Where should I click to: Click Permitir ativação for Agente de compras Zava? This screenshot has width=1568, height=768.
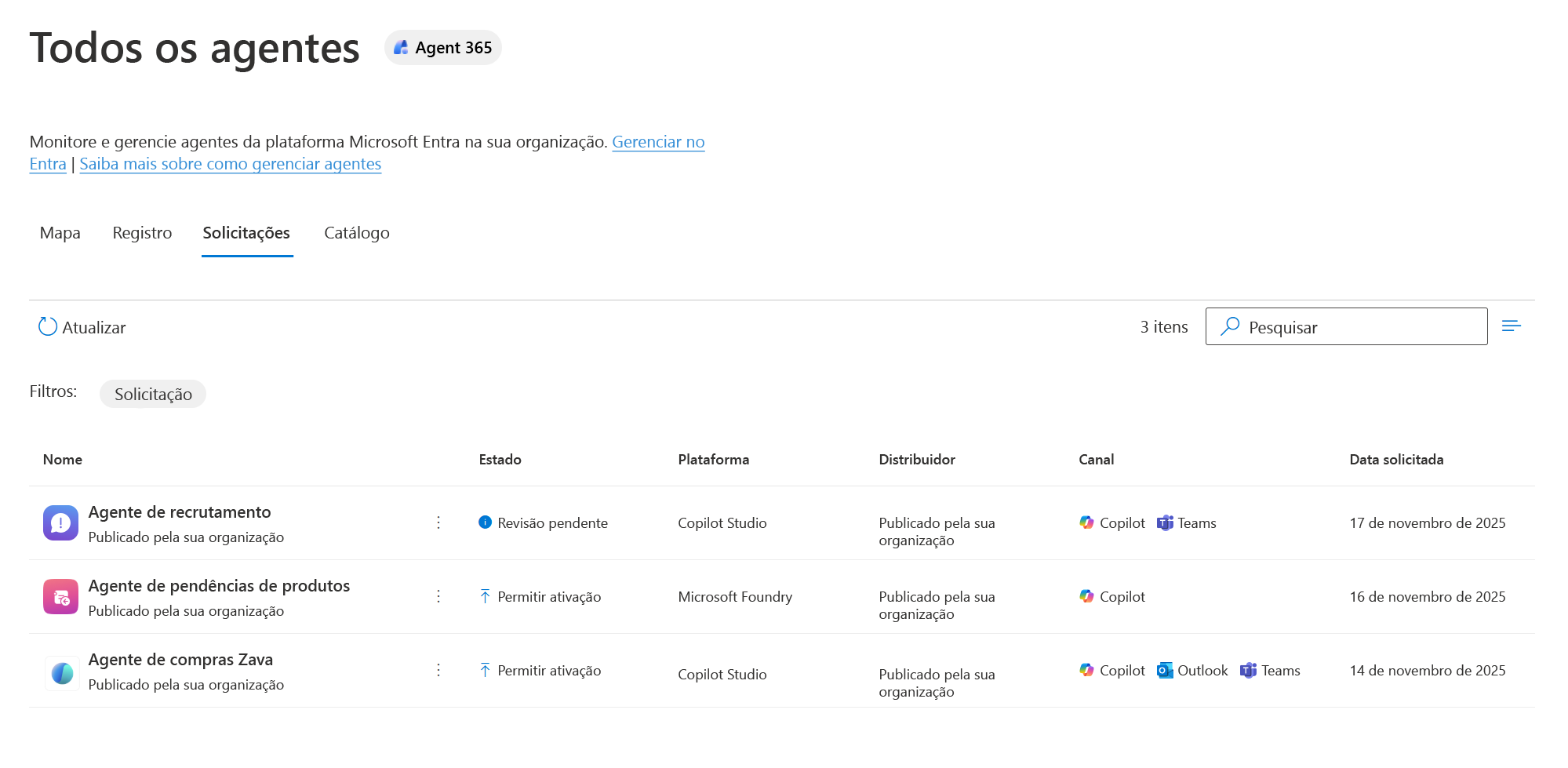[x=549, y=671]
